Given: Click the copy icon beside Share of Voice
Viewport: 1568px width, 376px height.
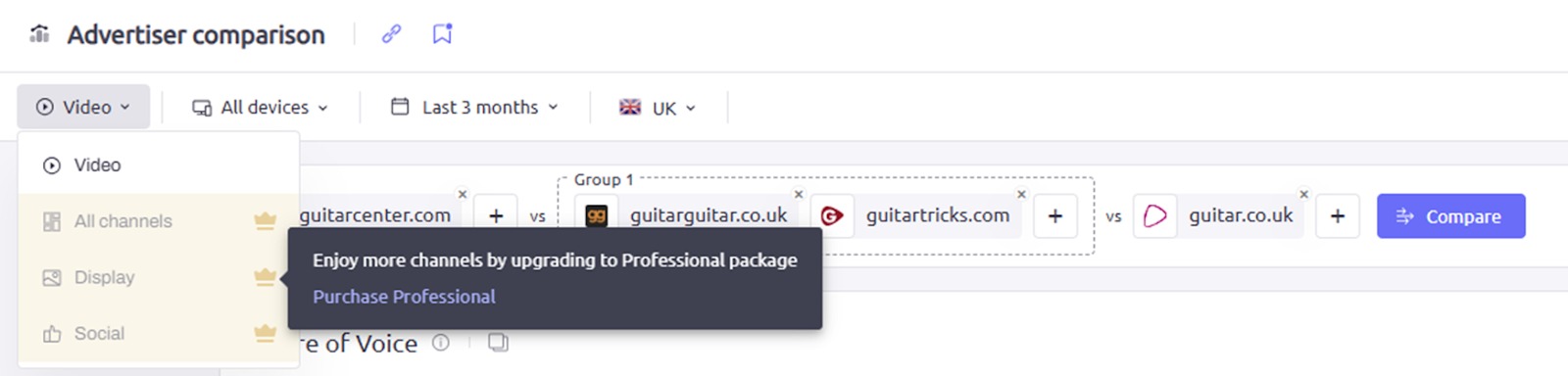Looking at the screenshot, I should tap(498, 343).
